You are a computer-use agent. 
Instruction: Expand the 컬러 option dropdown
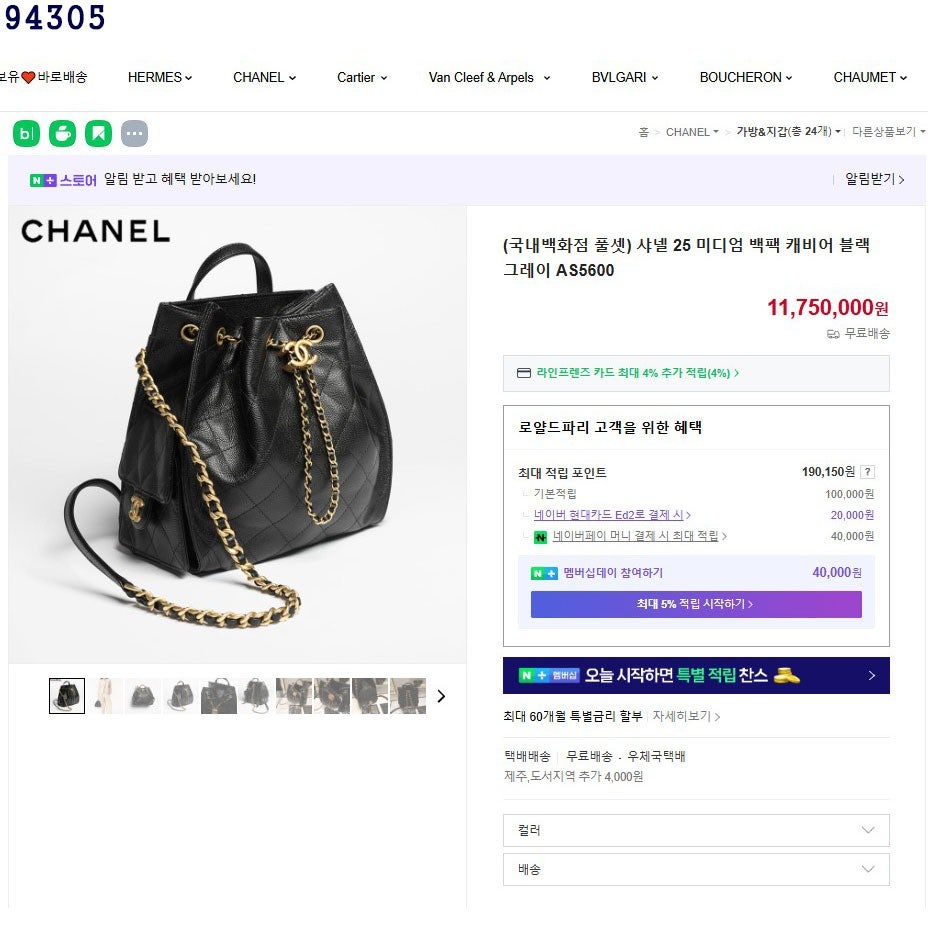pos(696,830)
